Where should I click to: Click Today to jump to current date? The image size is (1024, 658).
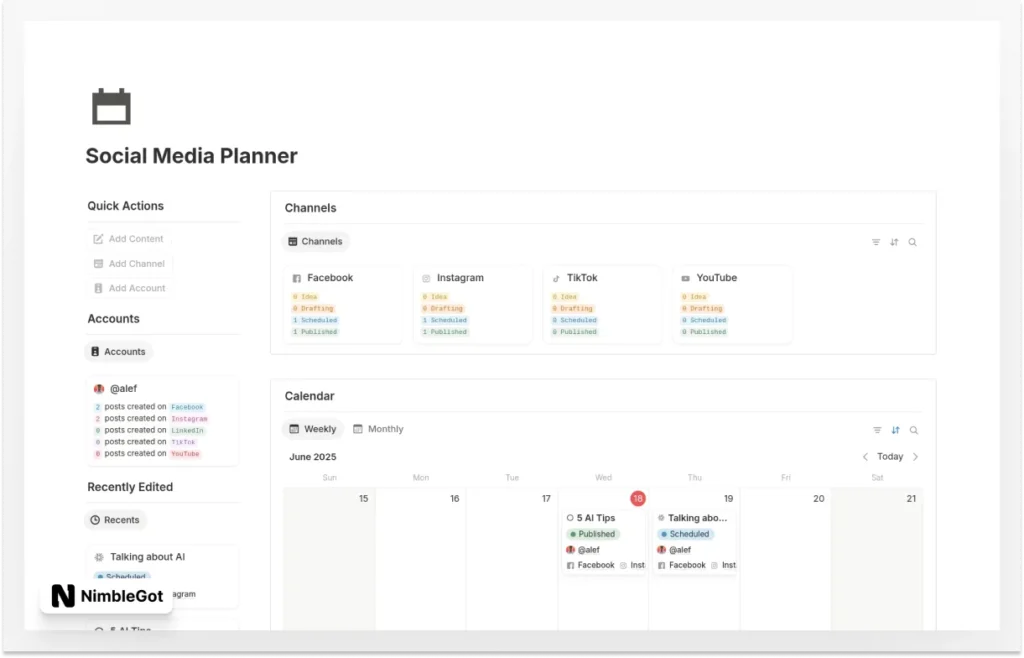[890, 456]
